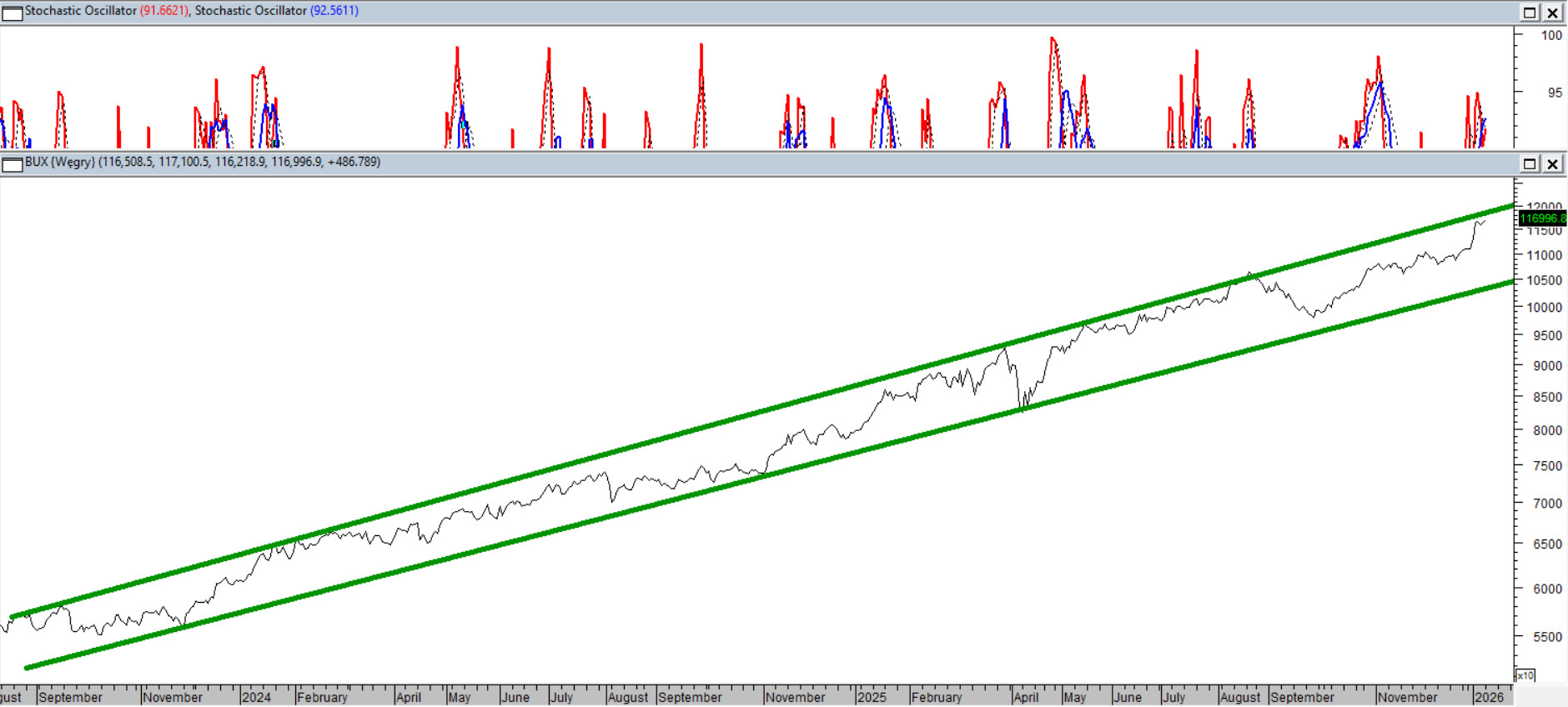Maximize the Stochastic Oscillator panel
Image resolution: width=1568 pixels, height=707 pixels.
1530,13
